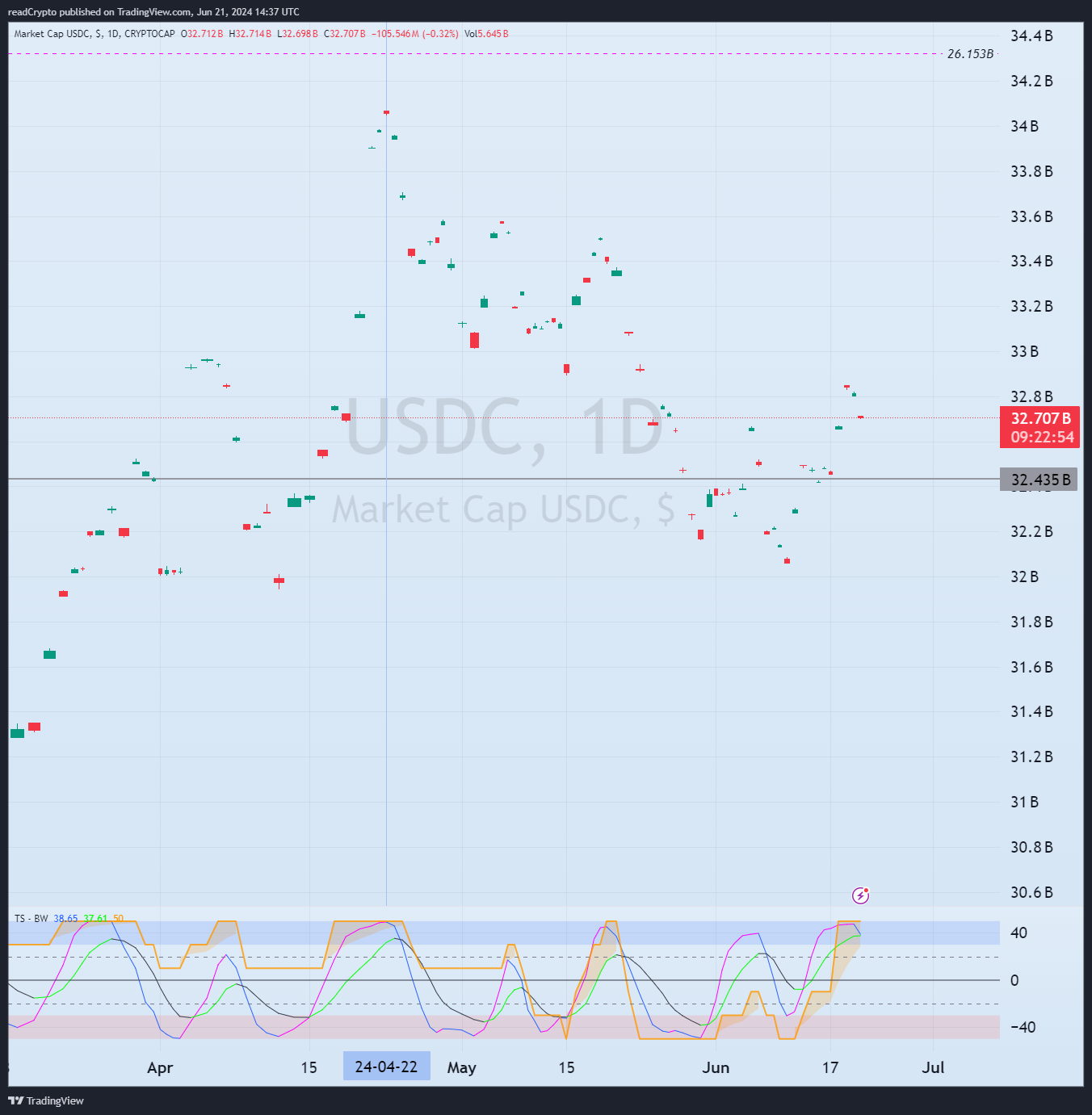
Task: Click the TradingView logo at bottom left
Action: 46,1100
